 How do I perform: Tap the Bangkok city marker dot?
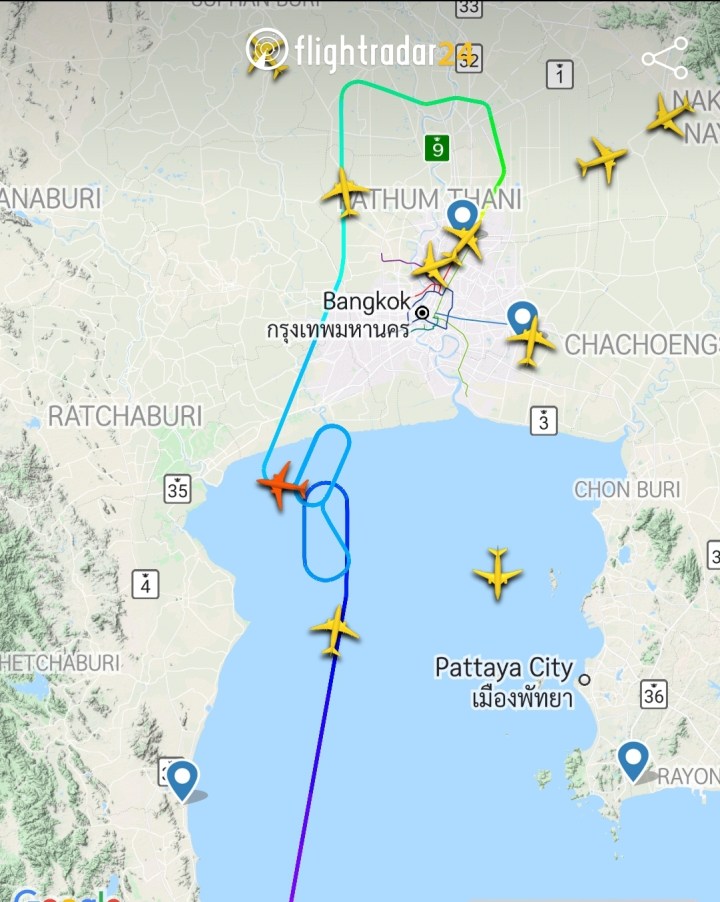[422, 313]
